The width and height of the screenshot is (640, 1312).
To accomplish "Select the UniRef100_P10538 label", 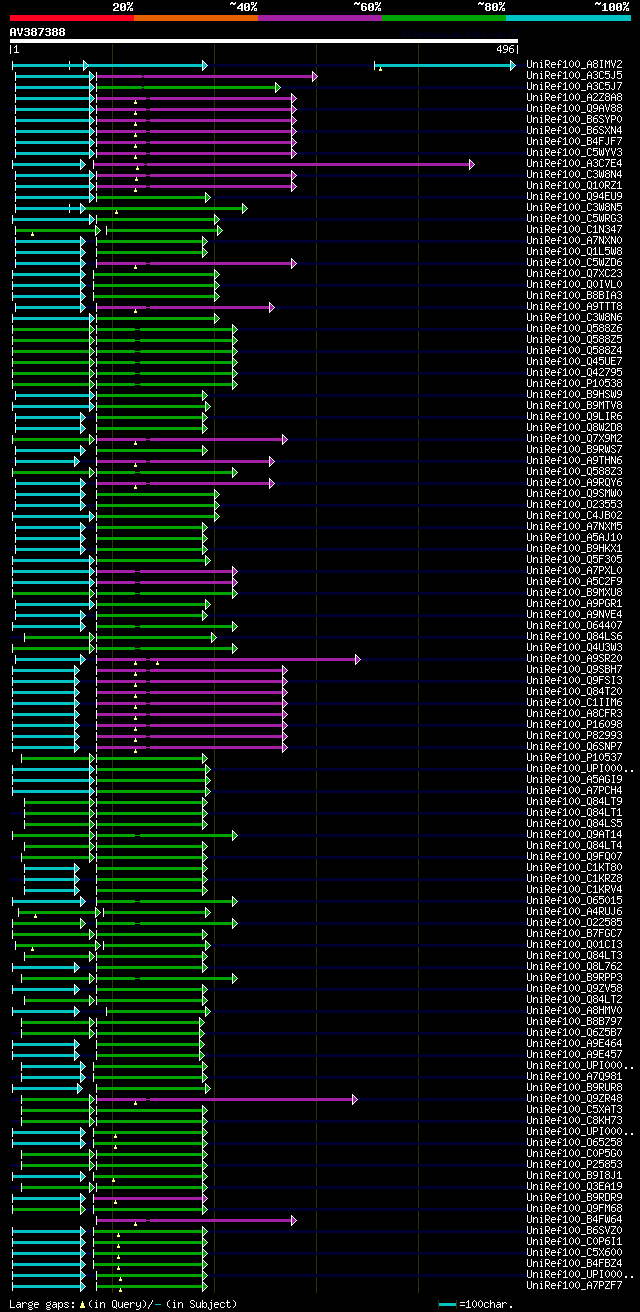I will [576, 383].
